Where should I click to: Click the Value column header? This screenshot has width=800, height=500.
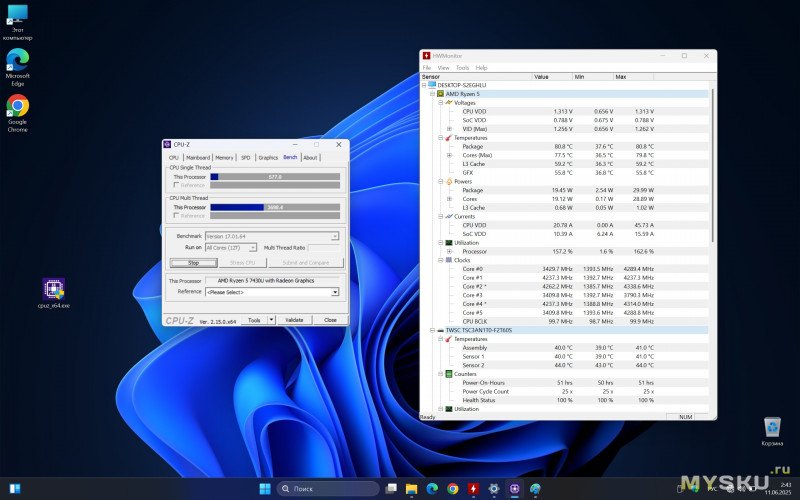pyautogui.click(x=553, y=77)
